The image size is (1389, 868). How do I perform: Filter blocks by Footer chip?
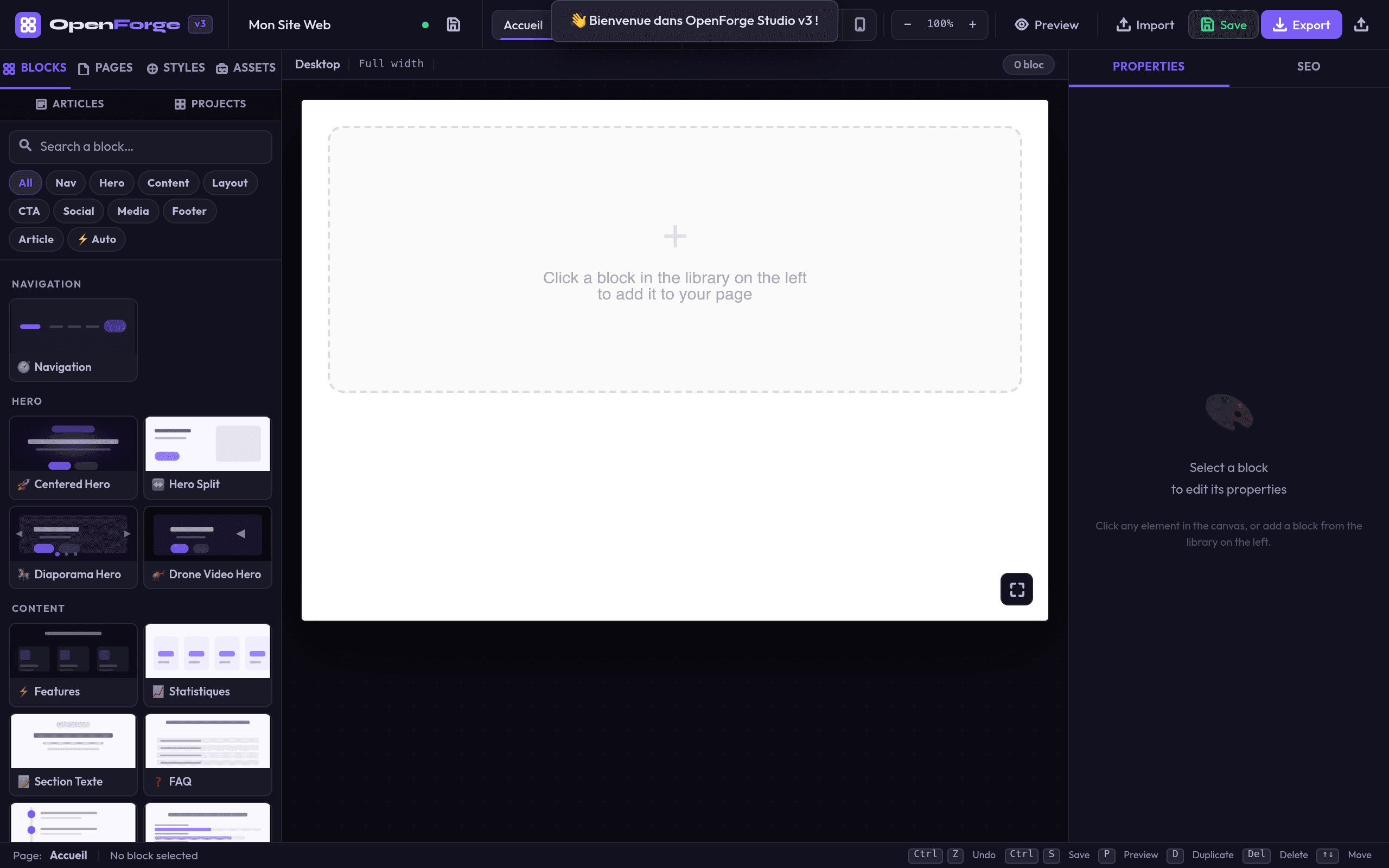pos(189,210)
